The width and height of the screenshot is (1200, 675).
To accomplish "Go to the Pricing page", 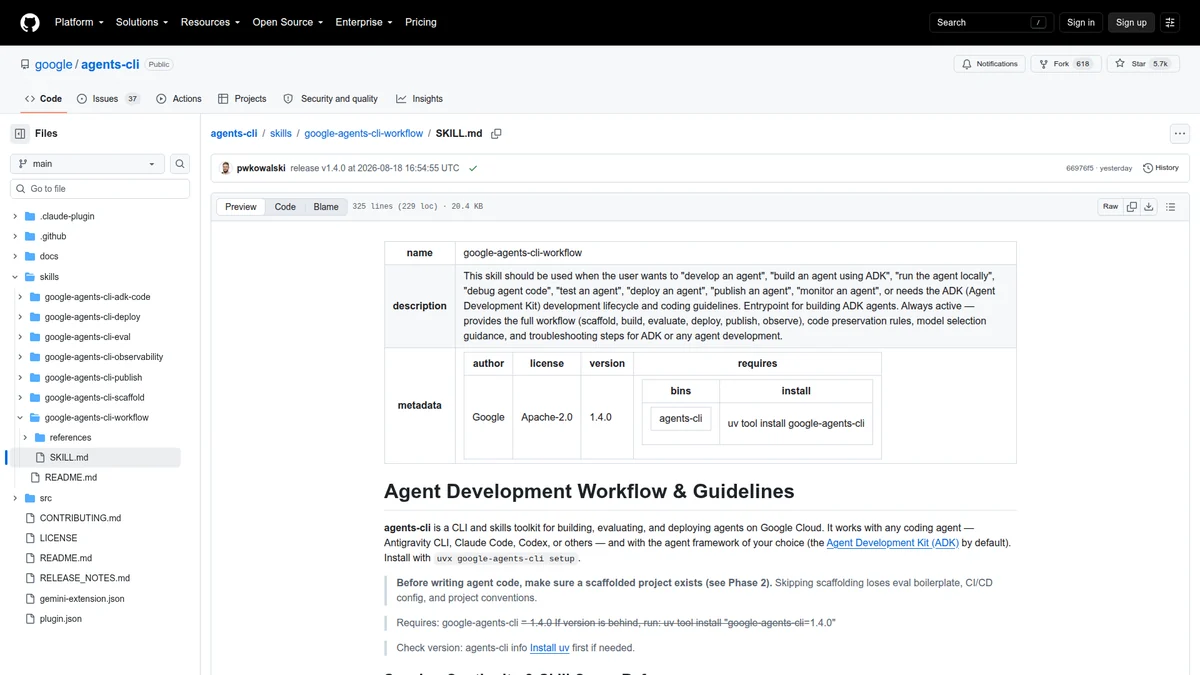I will pos(421,22).
